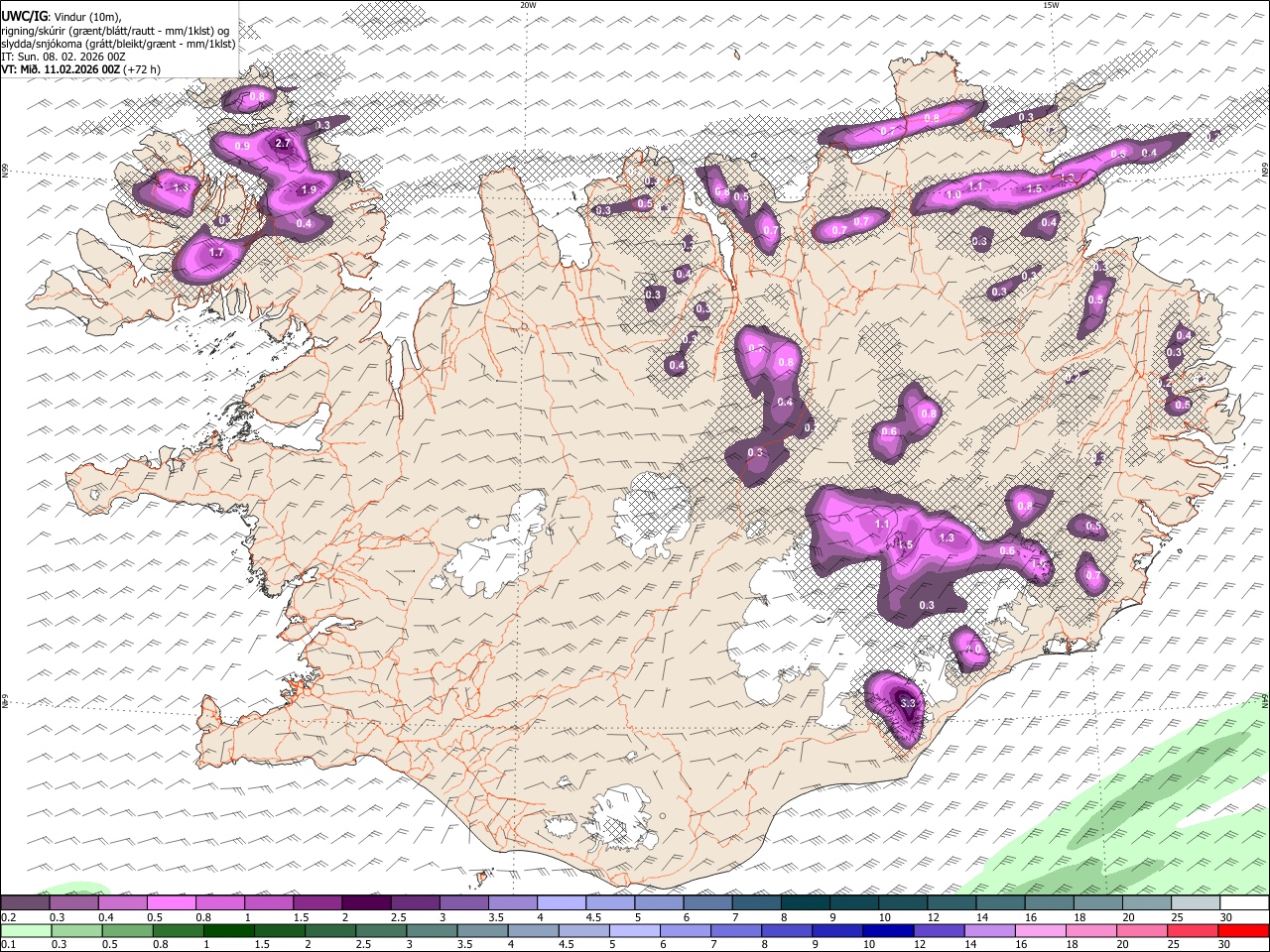Select the "1.0" snowfall value in the northeast
This screenshot has width=1270, height=952.
point(953,195)
